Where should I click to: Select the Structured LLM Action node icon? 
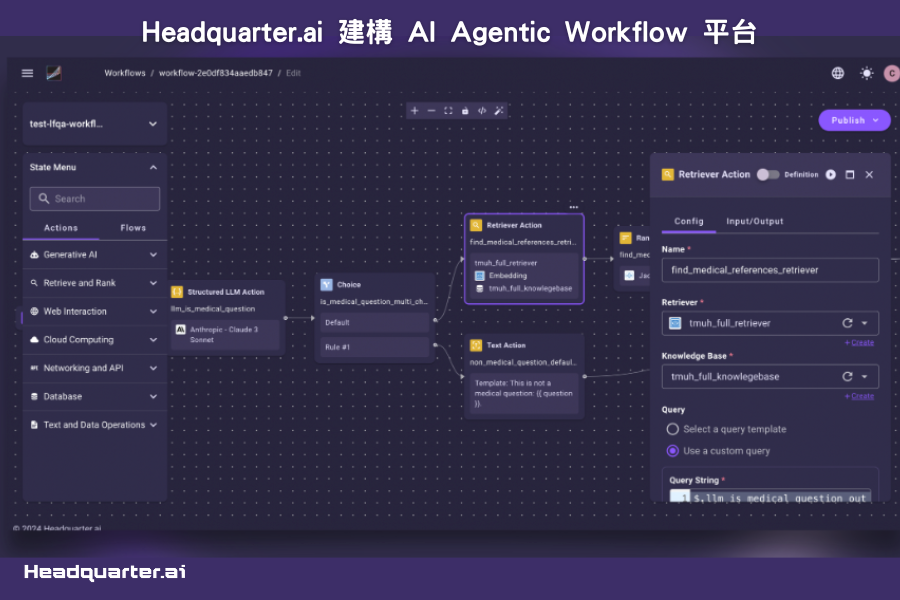click(x=177, y=292)
